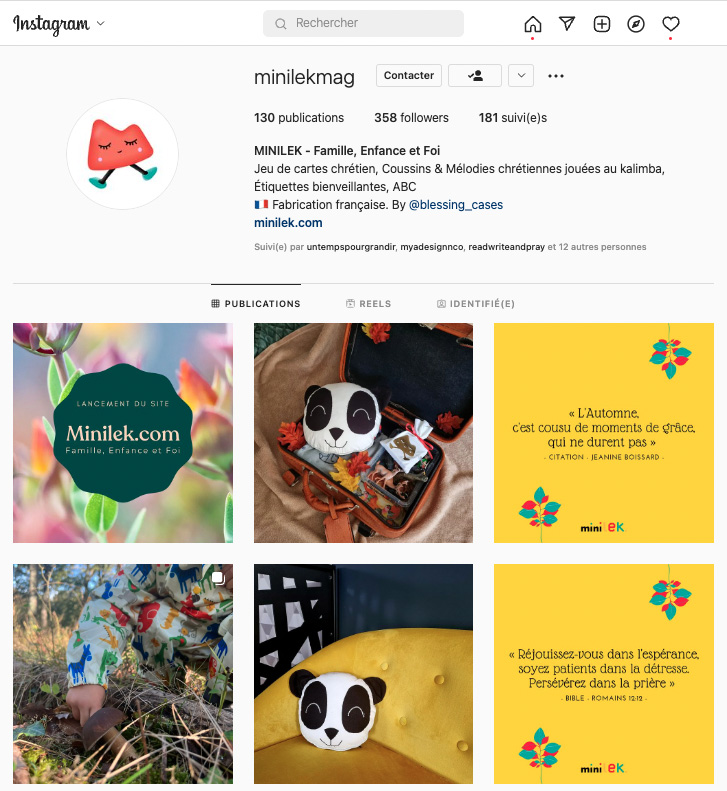Switch to the Identifié(e) tab
The height and width of the screenshot is (791, 727).
pyautogui.click(x=476, y=304)
